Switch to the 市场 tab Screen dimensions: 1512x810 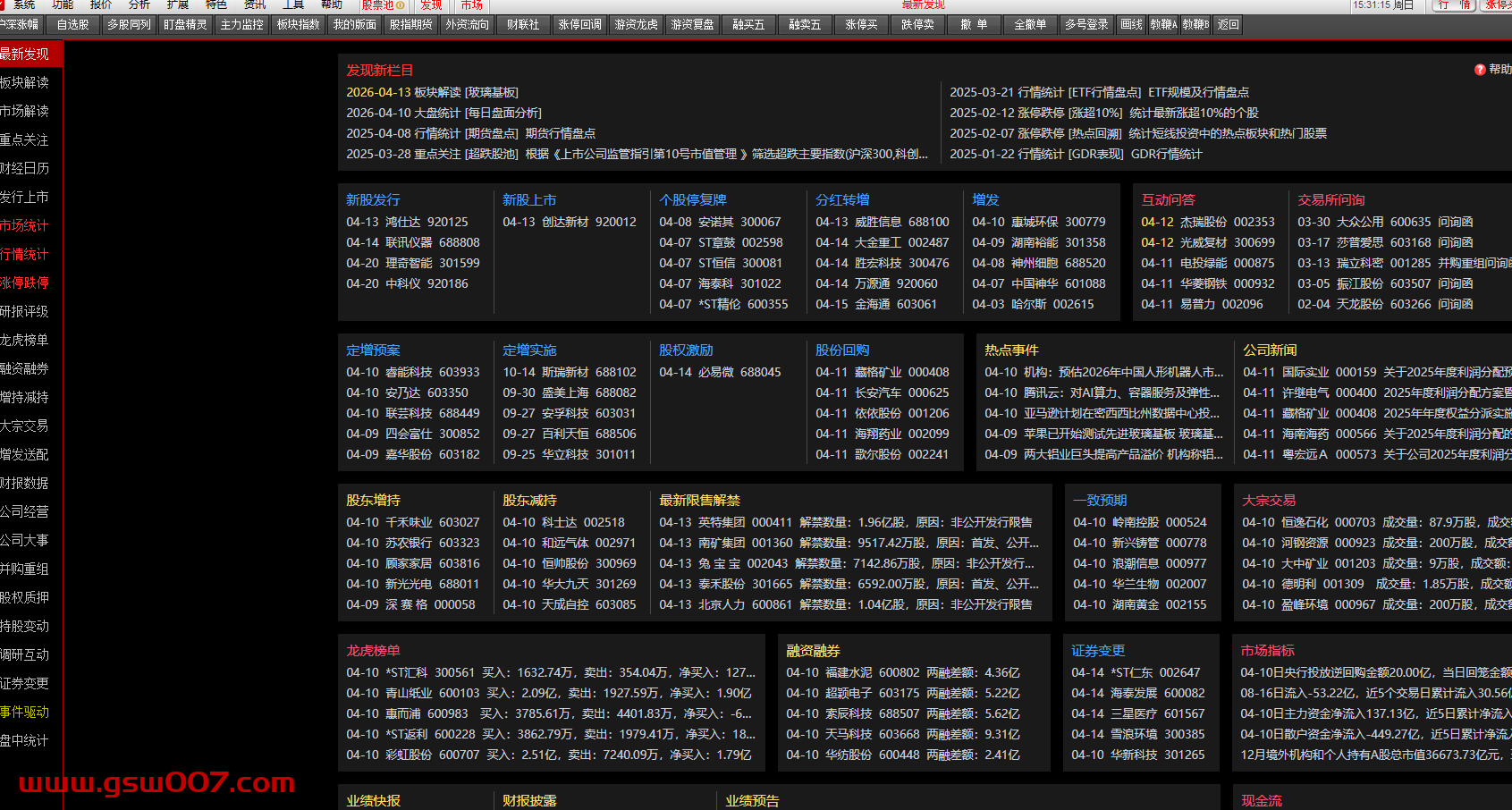(471, 4)
